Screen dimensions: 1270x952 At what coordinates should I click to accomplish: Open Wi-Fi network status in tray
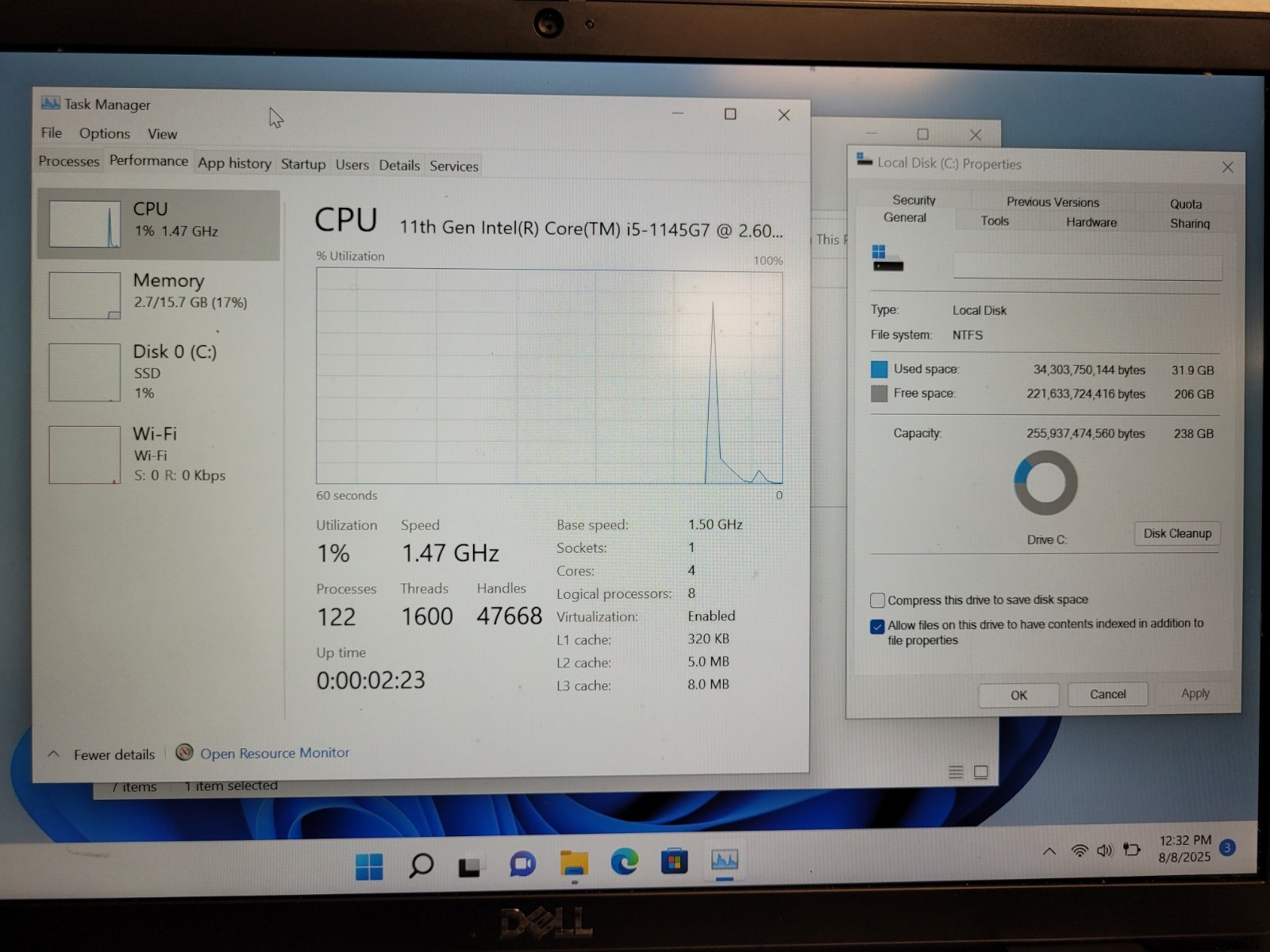pos(1079,851)
